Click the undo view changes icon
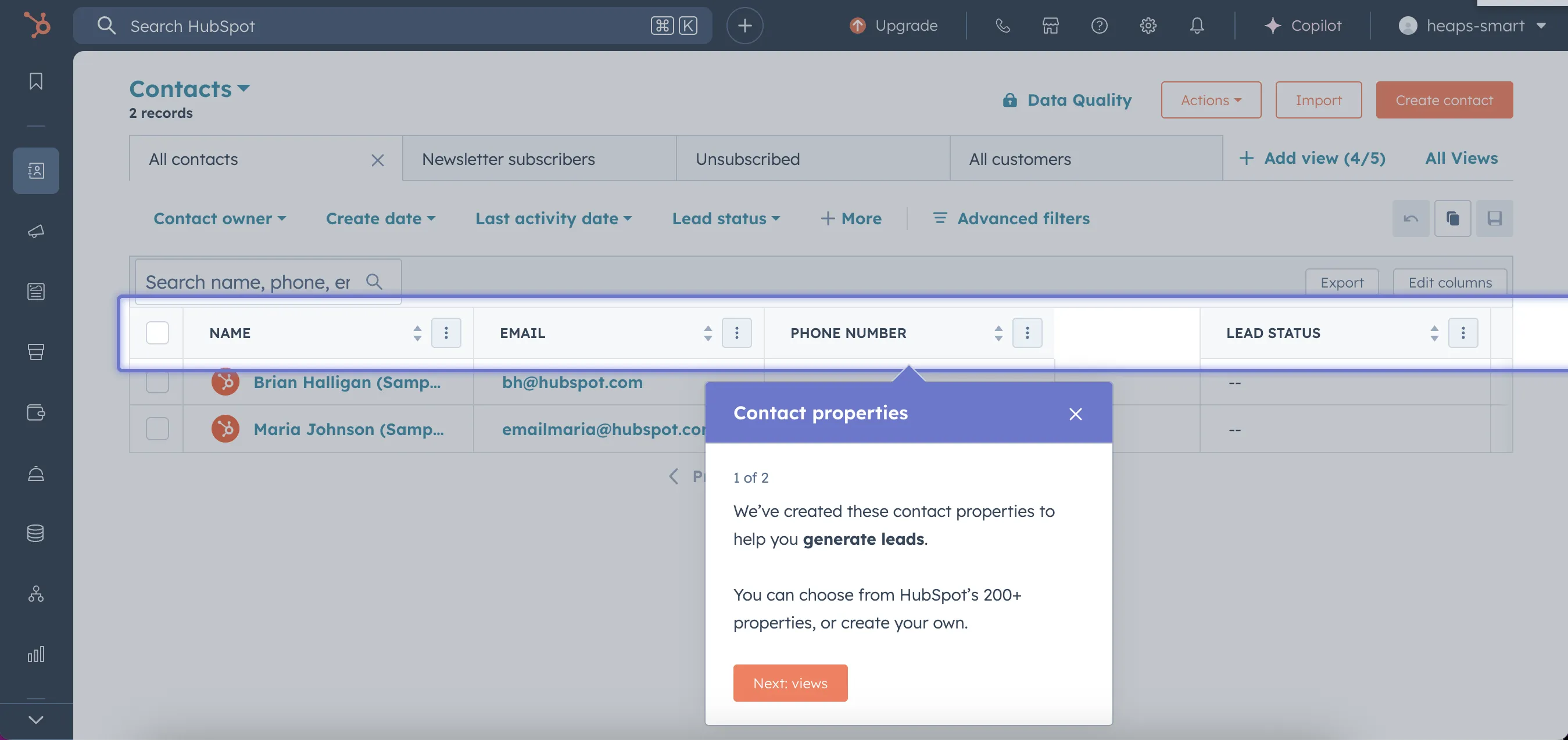The height and width of the screenshot is (740, 1568). [1411, 218]
